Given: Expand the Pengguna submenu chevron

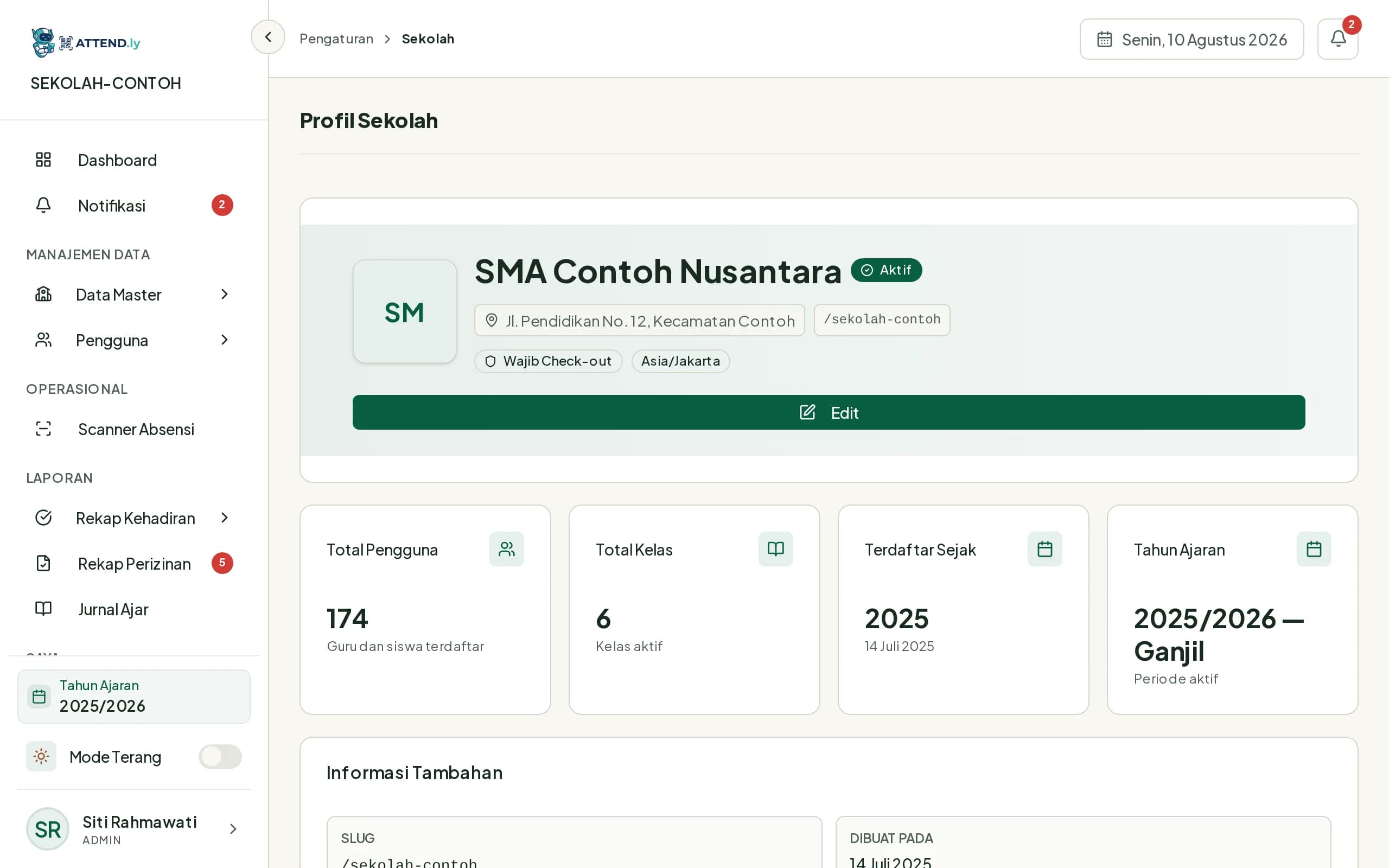Looking at the screenshot, I should (x=225, y=340).
